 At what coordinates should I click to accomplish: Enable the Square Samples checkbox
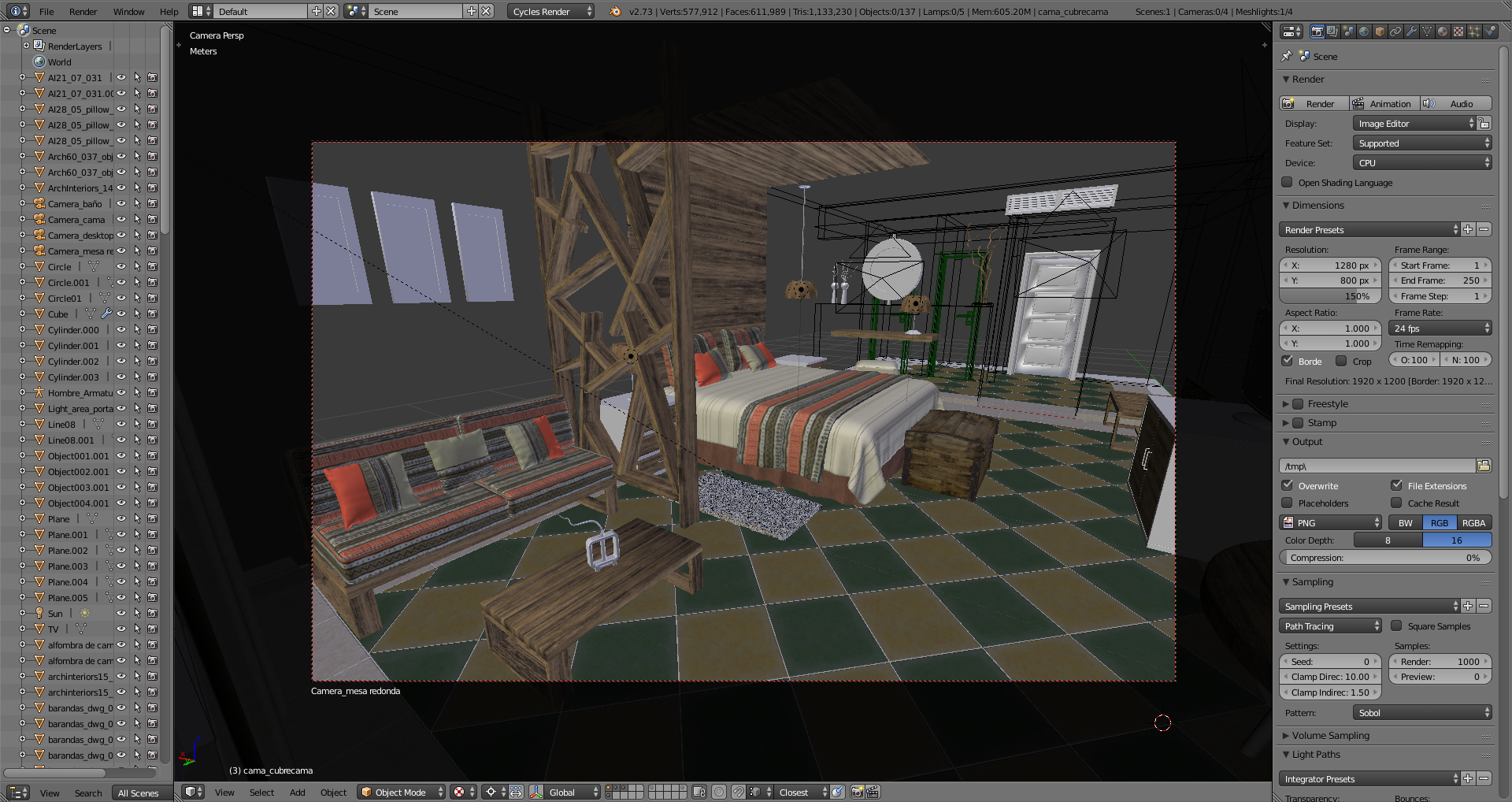pos(1396,626)
